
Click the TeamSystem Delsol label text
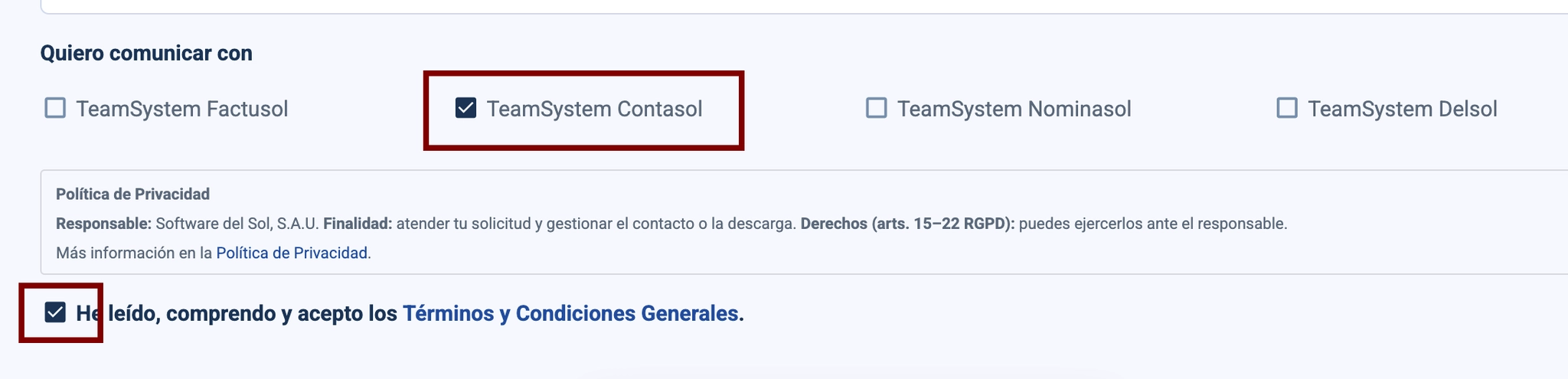pyautogui.click(x=1403, y=109)
